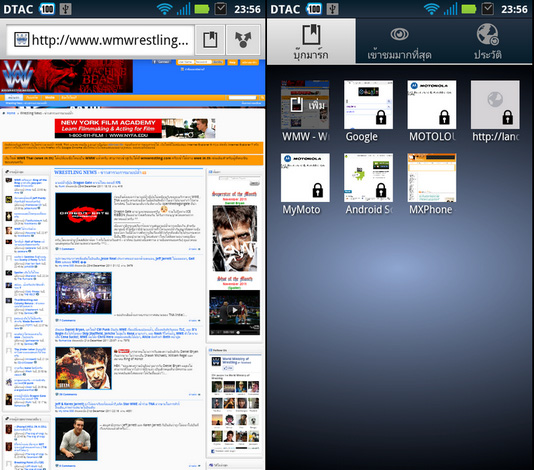Tap the WW site logo in the header
The height and width of the screenshot is (470, 534).
pos(18,76)
